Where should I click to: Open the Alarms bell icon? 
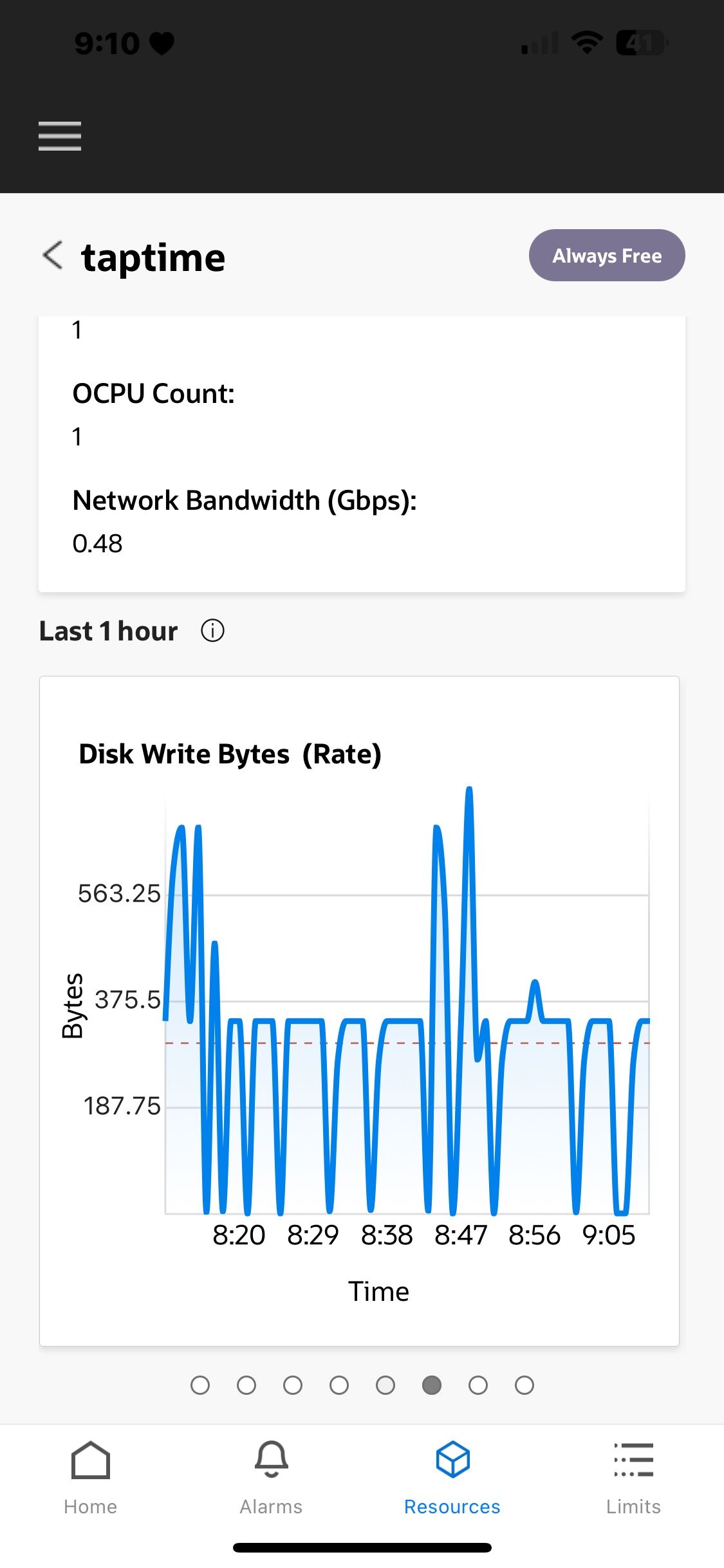pyautogui.click(x=271, y=1459)
